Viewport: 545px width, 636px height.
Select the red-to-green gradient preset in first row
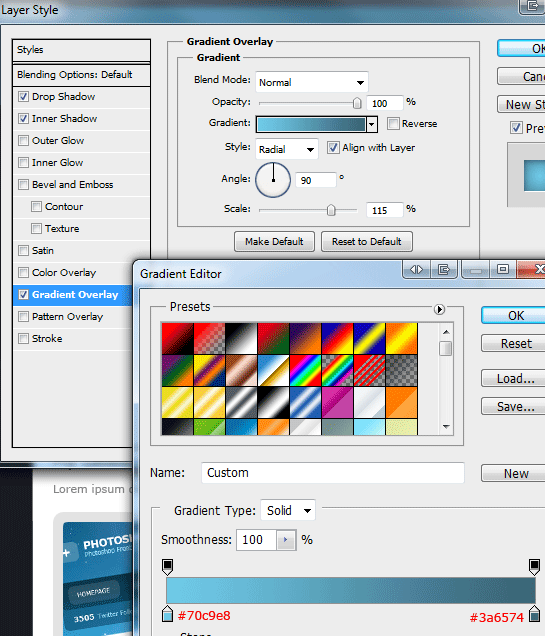(x=273, y=339)
